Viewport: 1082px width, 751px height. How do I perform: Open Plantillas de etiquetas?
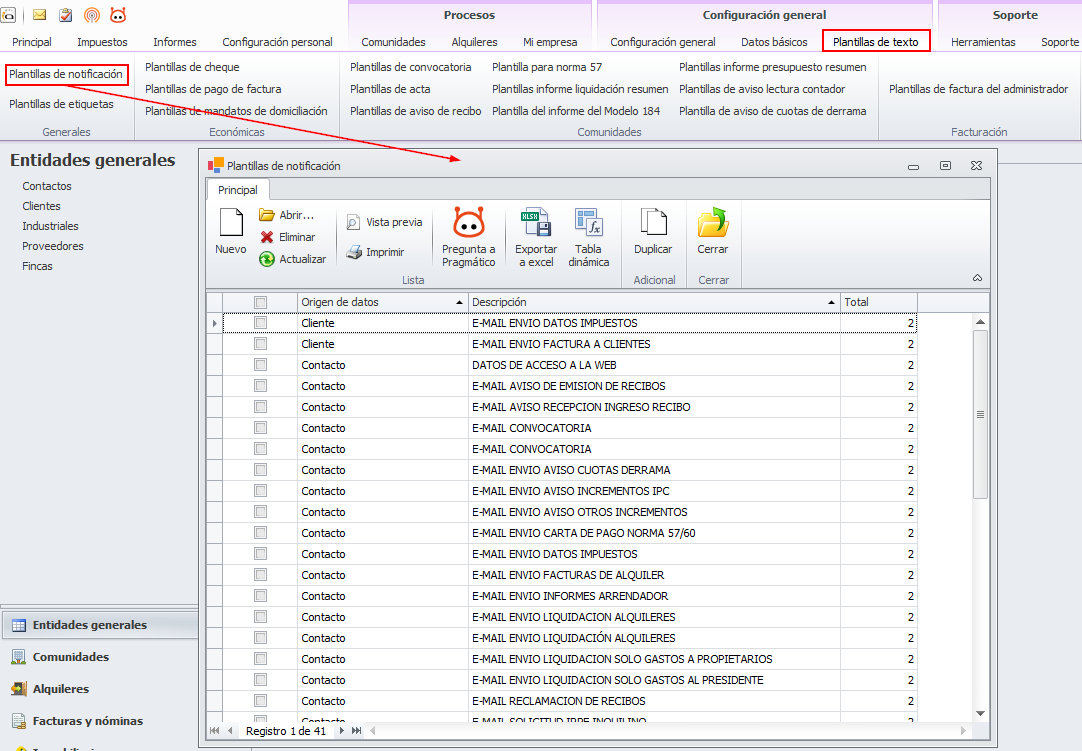[x=61, y=104]
